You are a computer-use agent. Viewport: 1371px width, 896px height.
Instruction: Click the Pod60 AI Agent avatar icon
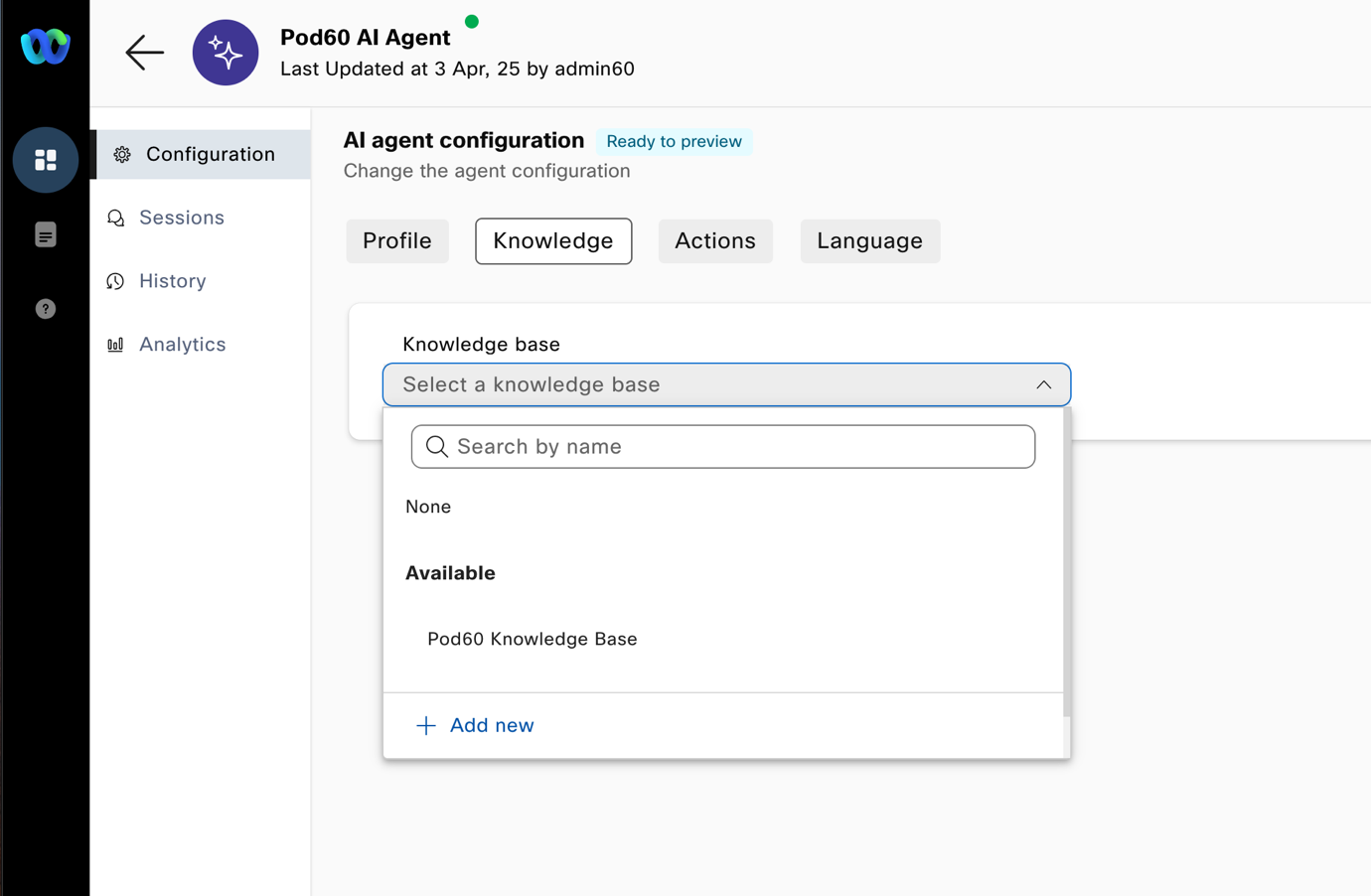(226, 53)
